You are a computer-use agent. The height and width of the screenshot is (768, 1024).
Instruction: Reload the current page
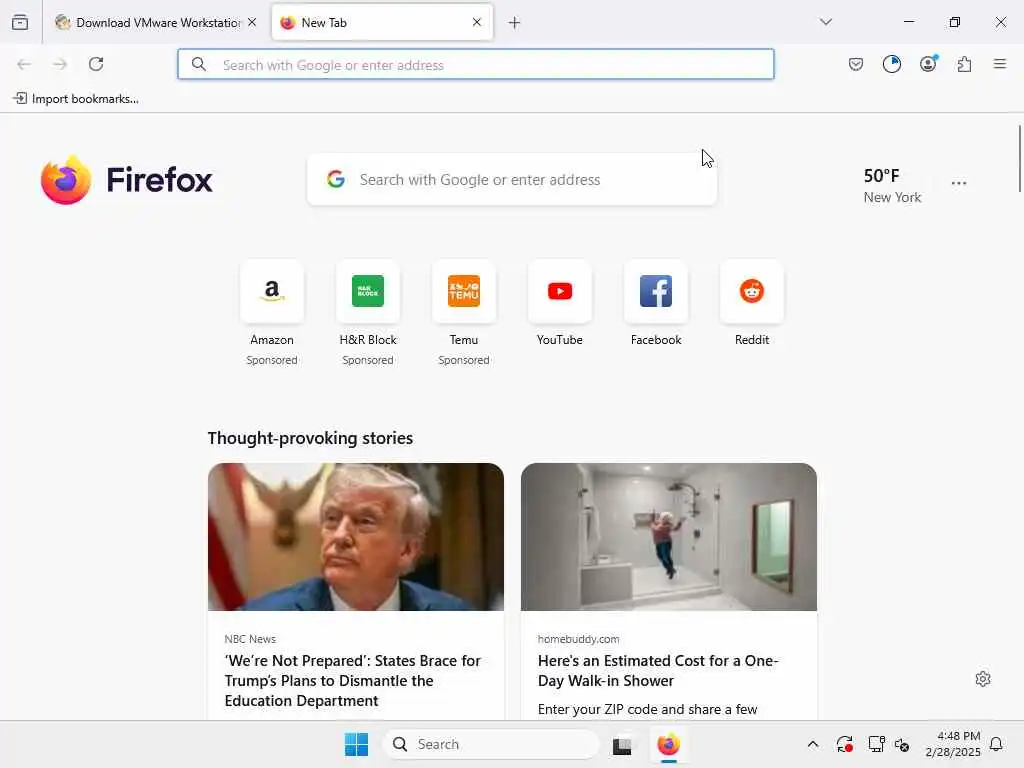(x=96, y=64)
